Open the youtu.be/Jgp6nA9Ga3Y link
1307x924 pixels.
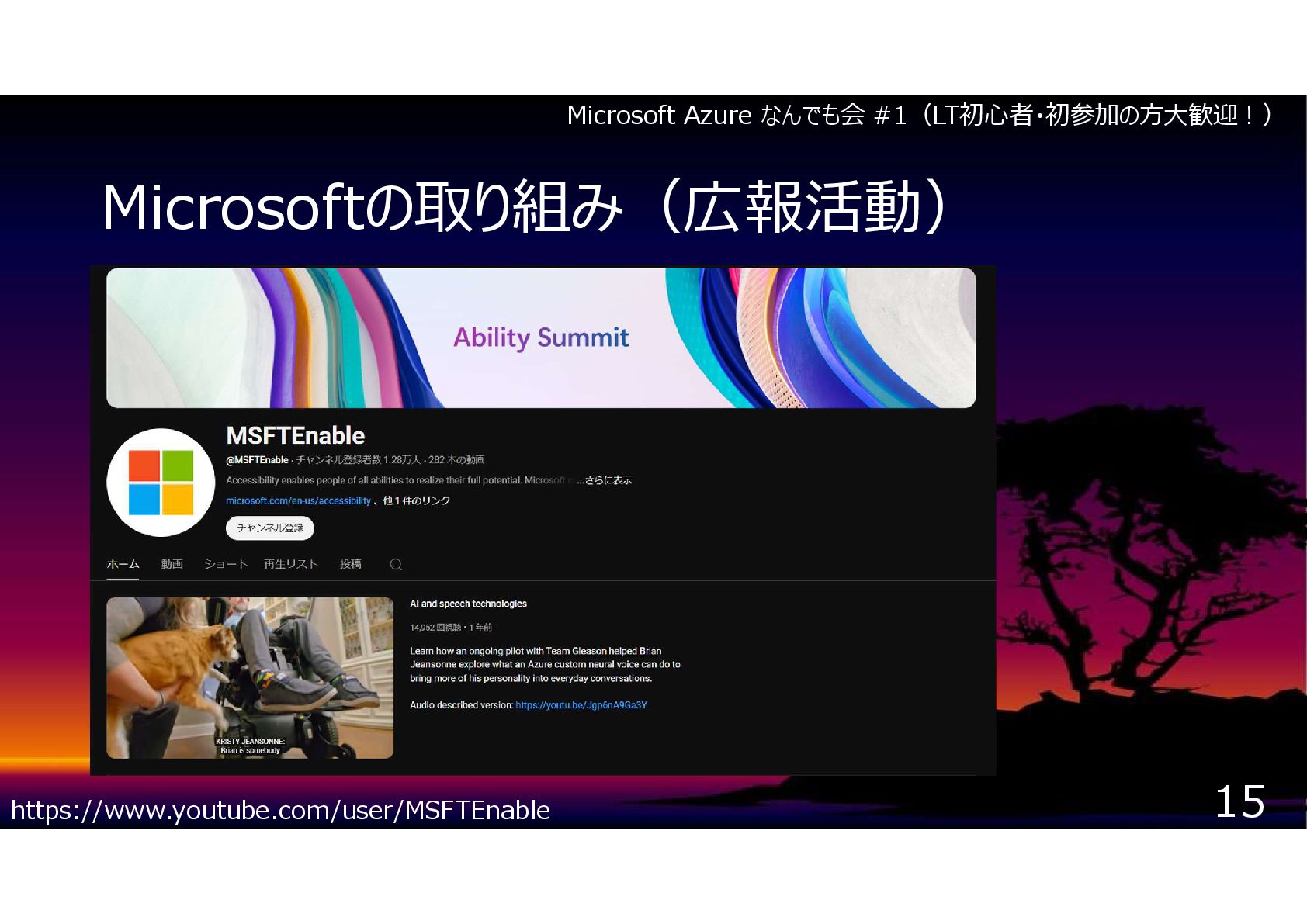click(581, 705)
